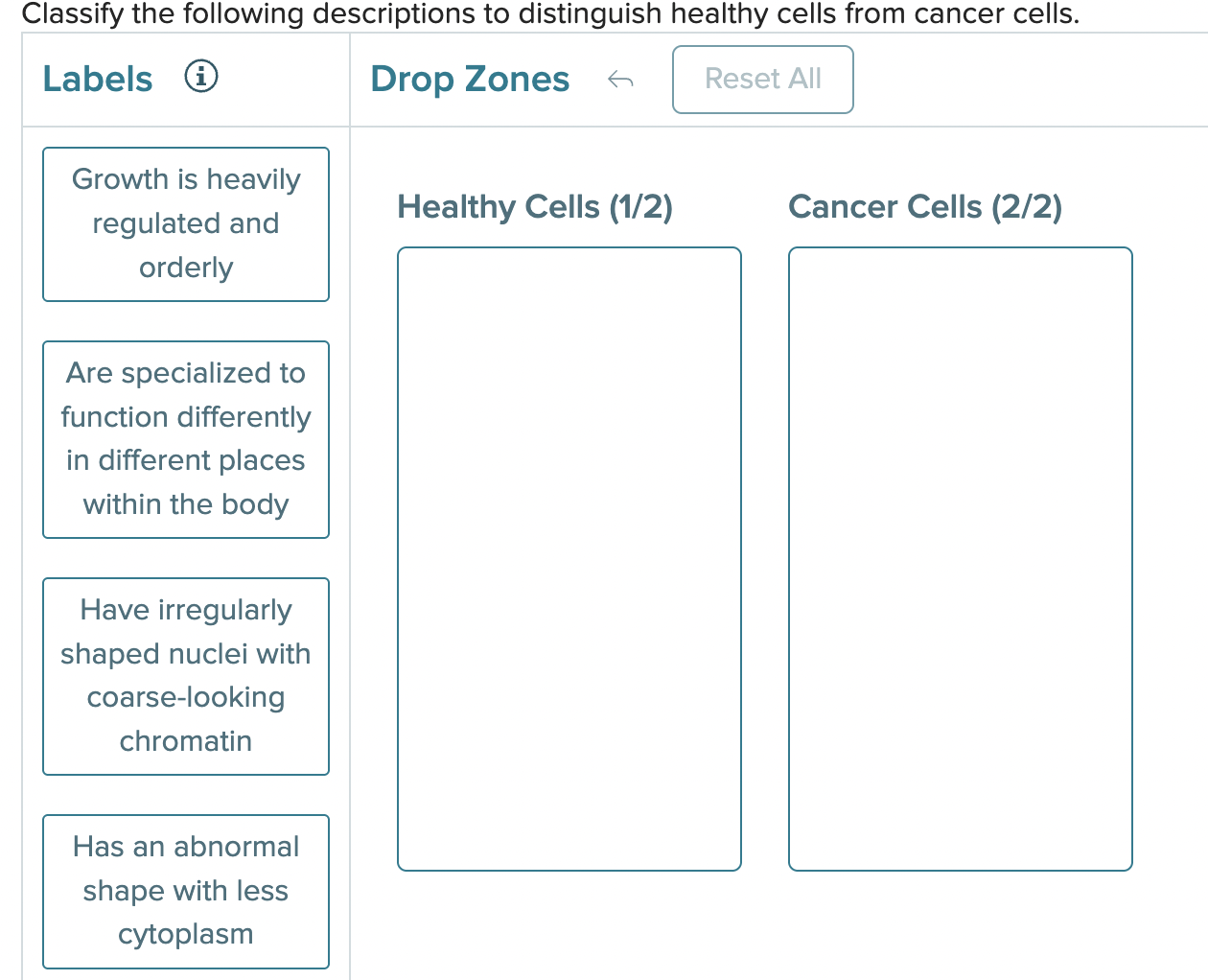
Task: Select the Labels panel heading
Action: (x=97, y=79)
